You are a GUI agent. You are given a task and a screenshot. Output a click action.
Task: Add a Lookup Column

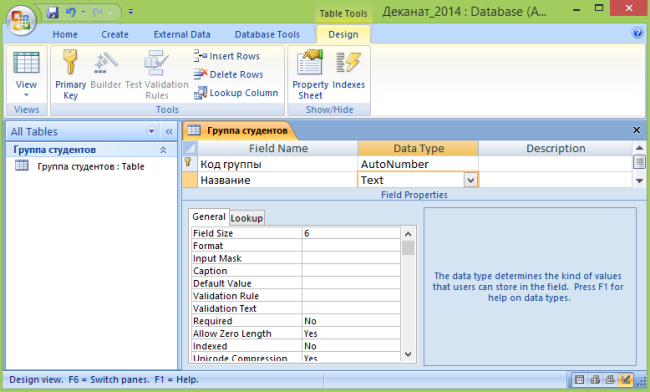[x=236, y=93]
